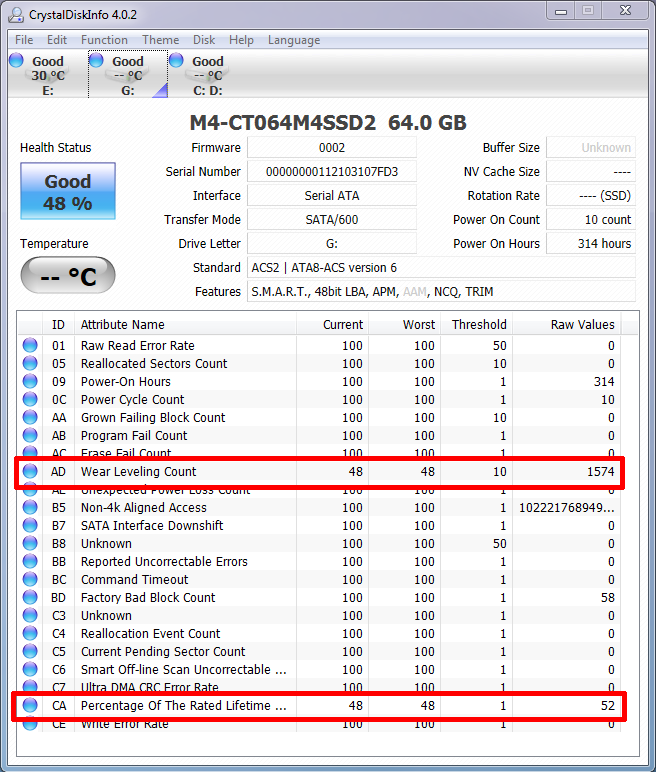Image resolution: width=656 pixels, height=772 pixels.
Task: Click status orb for B8 Unknown row
Action: tap(30, 544)
